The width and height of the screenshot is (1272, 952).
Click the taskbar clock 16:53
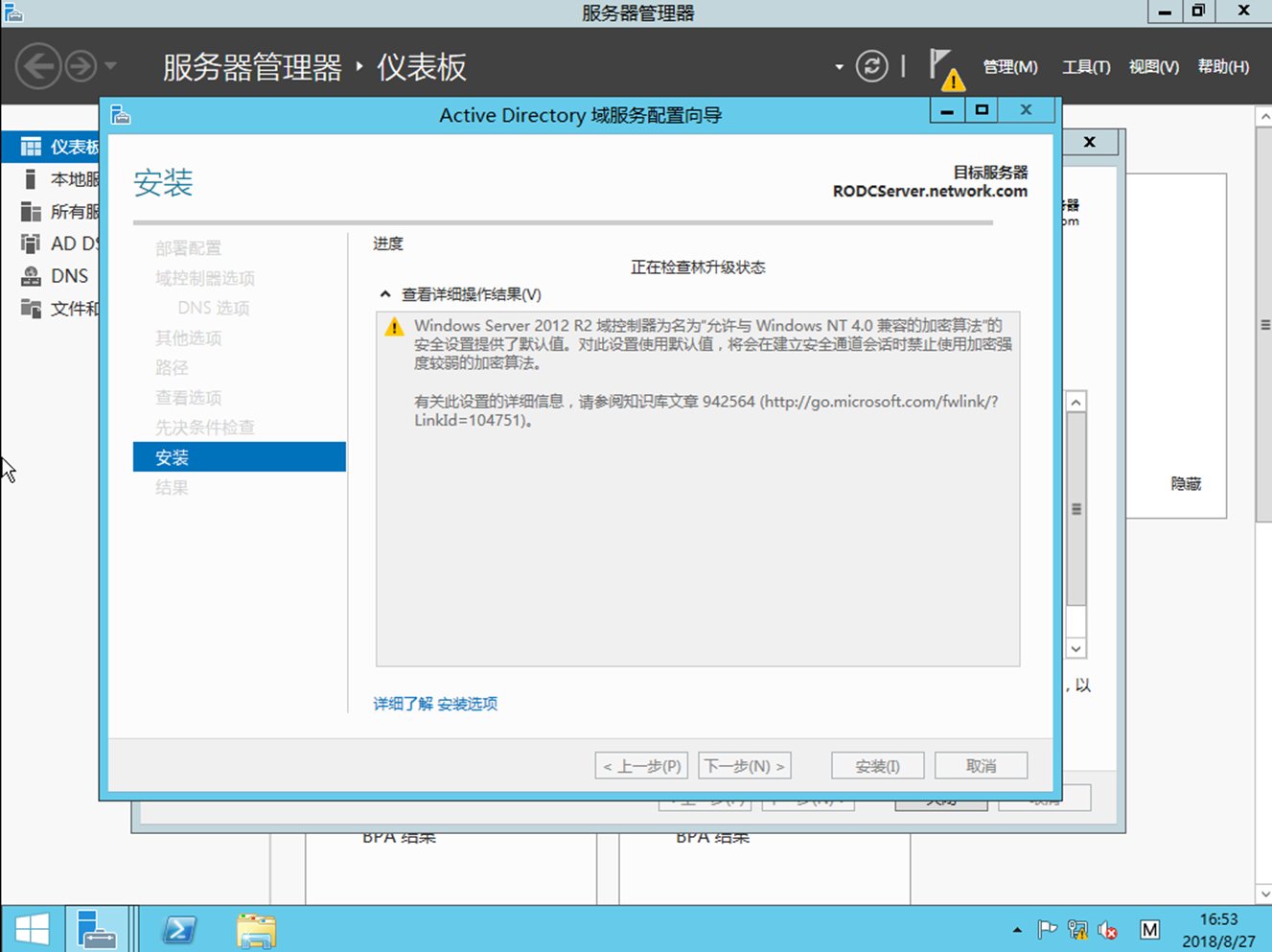[1219, 919]
